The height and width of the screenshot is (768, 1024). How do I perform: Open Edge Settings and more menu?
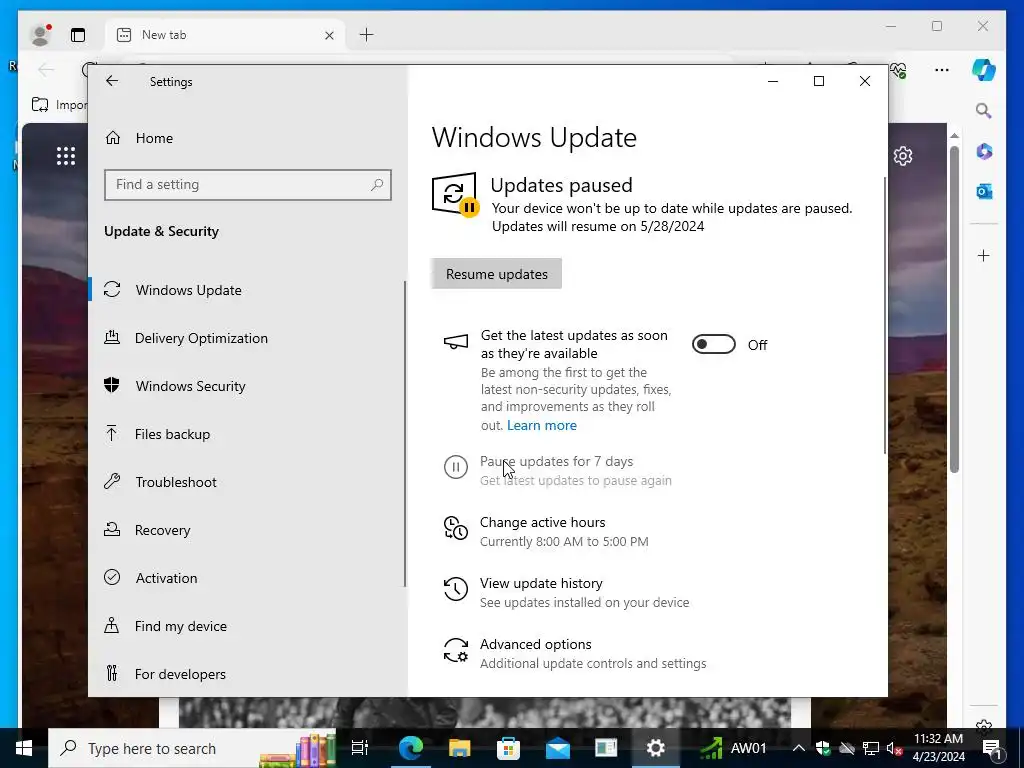(x=941, y=70)
